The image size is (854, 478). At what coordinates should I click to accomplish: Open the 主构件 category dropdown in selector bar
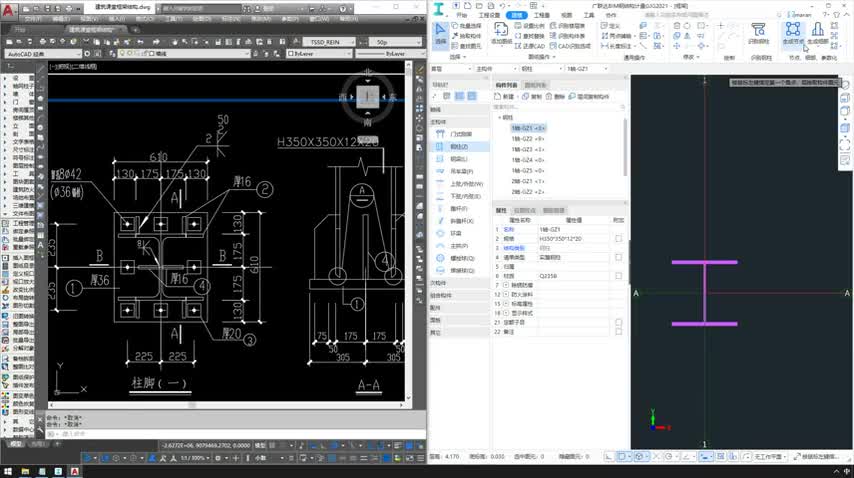coord(495,69)
